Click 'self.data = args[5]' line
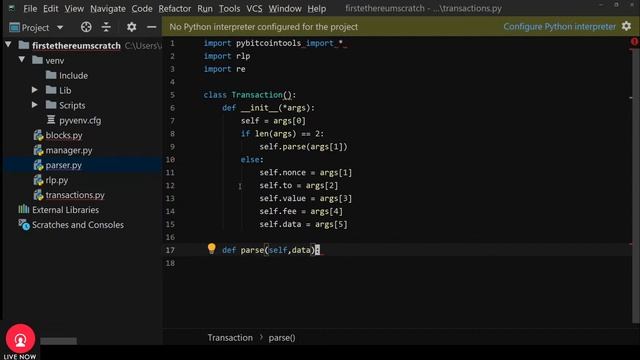Image resolution: width=640 pixels, height=360 pixels. point(303,224)
